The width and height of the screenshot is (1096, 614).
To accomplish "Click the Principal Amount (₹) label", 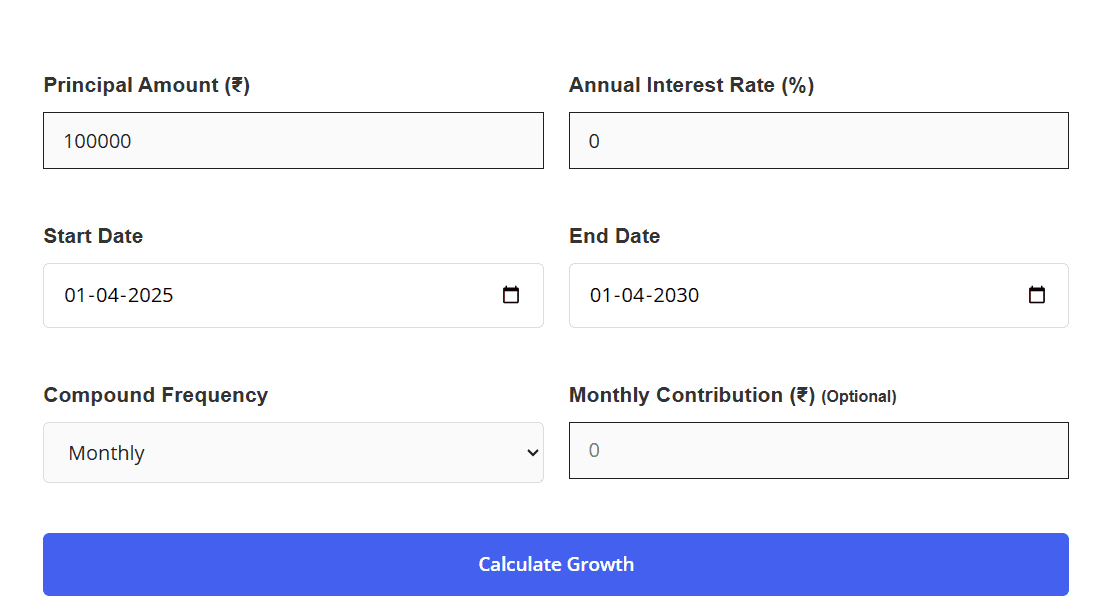I will (146, 85).
